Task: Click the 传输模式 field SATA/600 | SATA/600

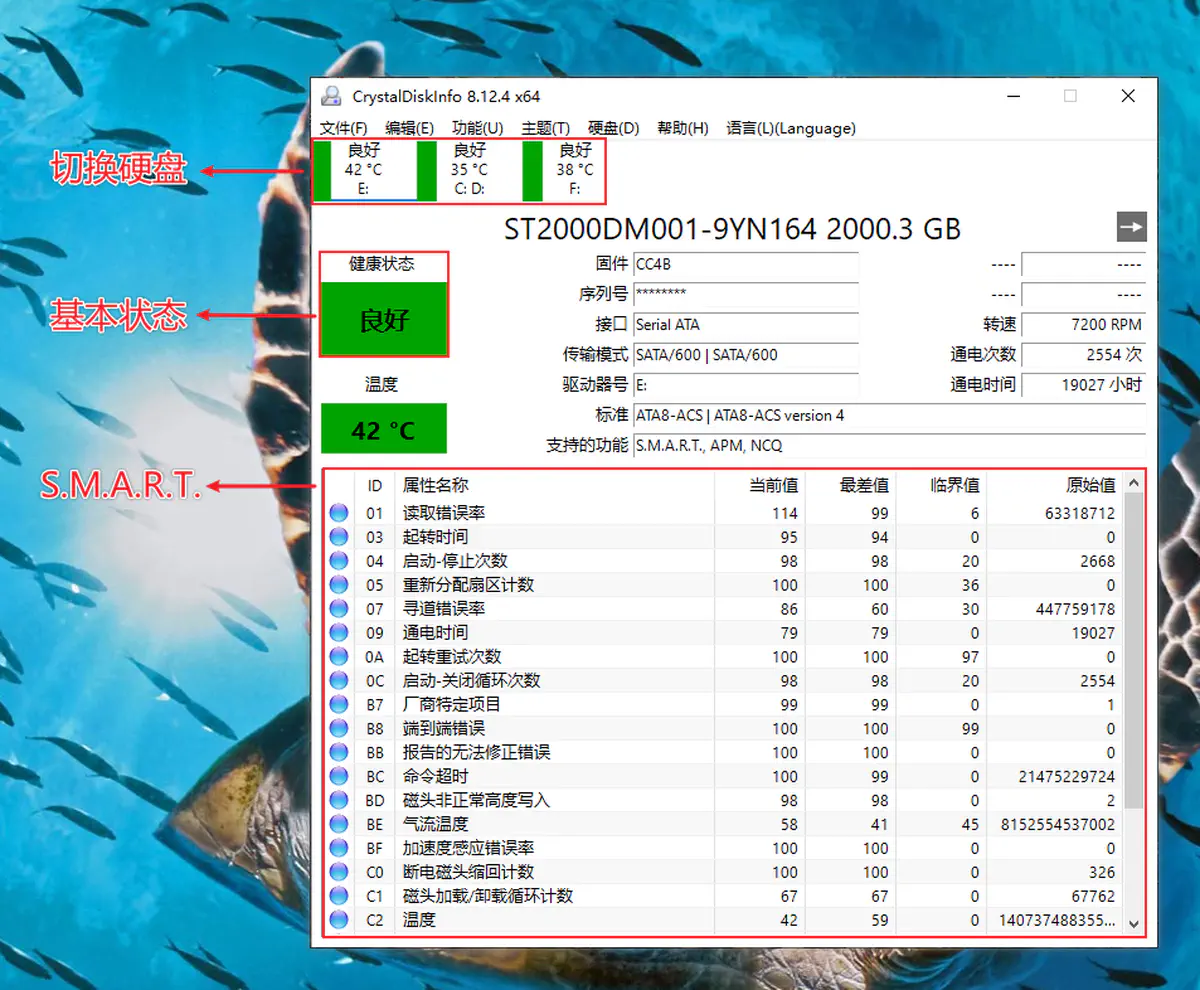Action: [x=746, y=355]
